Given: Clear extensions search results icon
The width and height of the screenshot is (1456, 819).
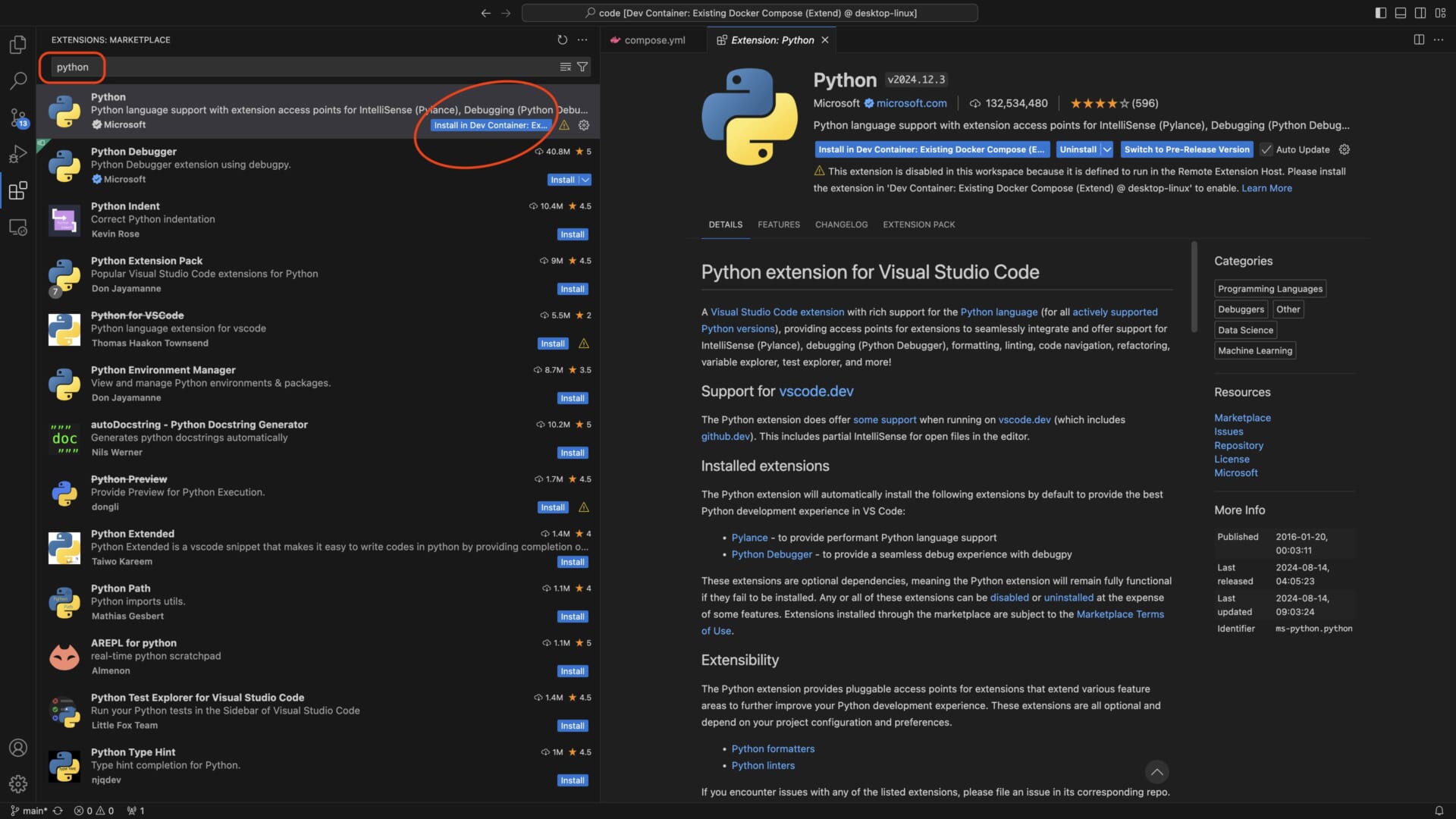Looking at the screenshot, I should pyautogui.click(x=565, y=67).
